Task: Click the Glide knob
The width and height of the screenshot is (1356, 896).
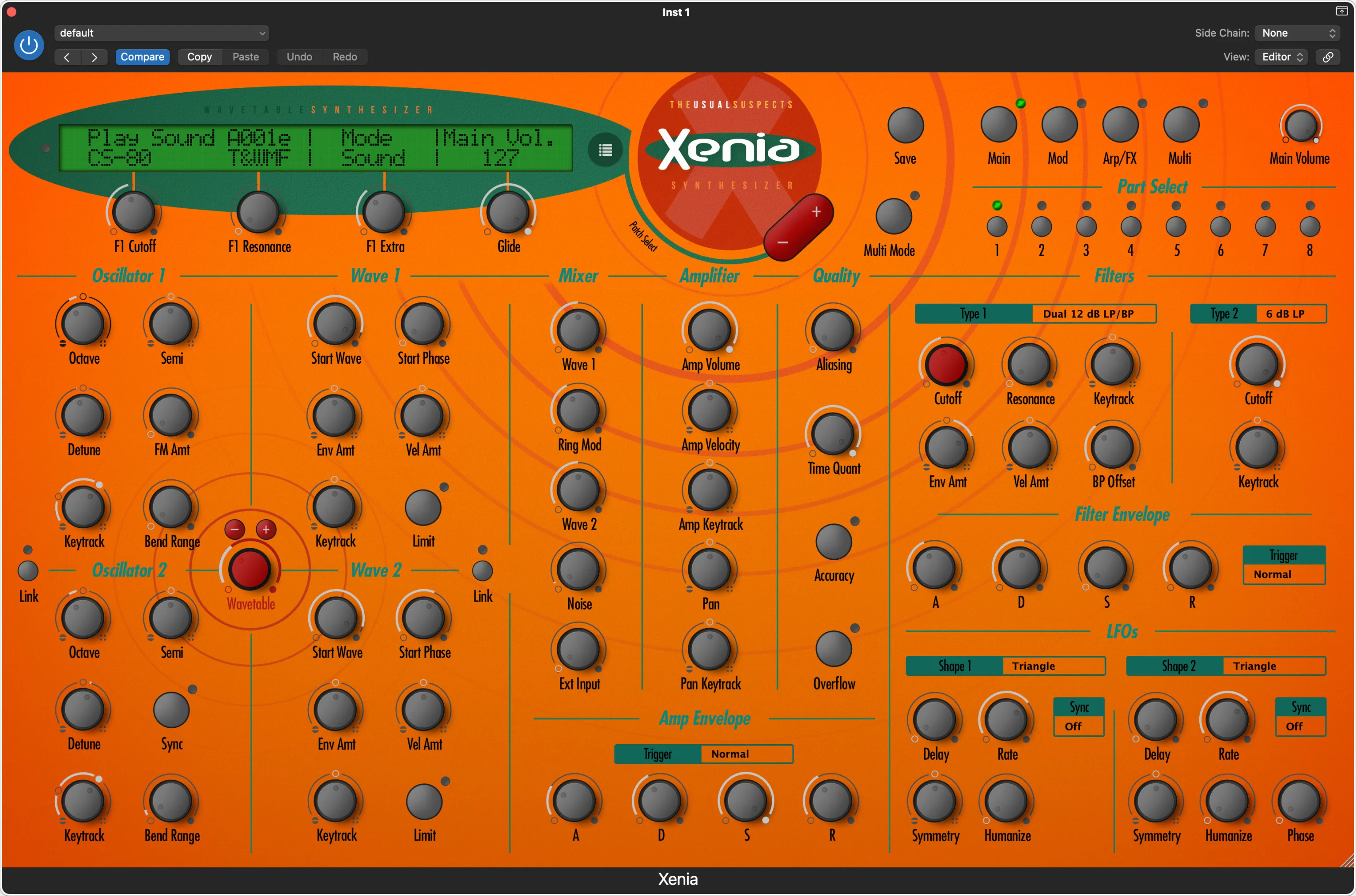Action: coord(508,212)
